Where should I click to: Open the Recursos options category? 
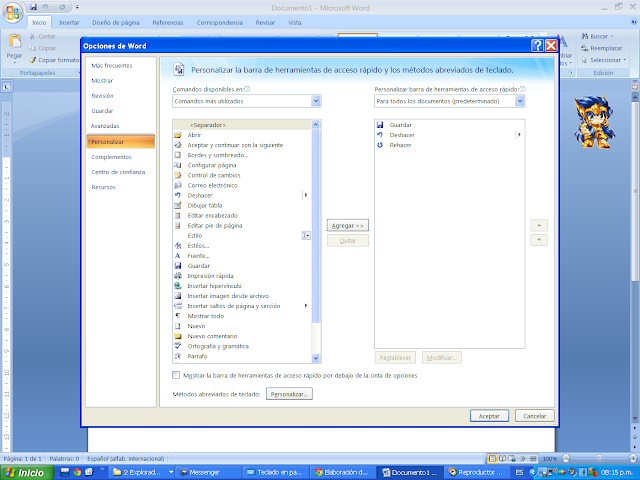[103, 187]
